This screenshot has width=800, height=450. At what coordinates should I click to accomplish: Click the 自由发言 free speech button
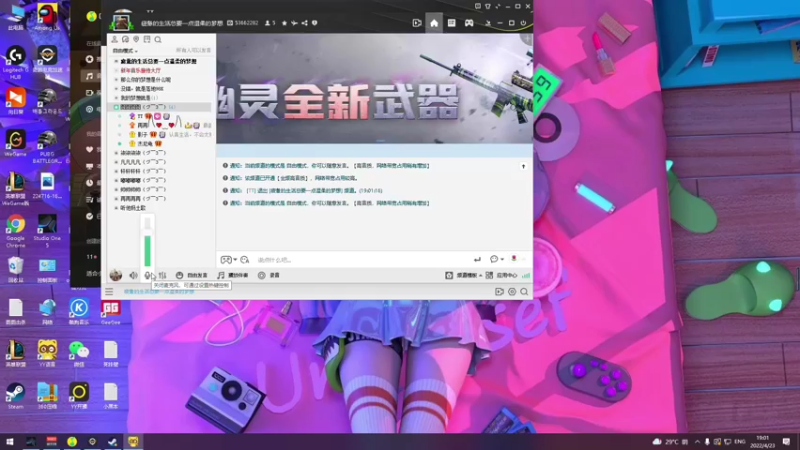point(192,276)
